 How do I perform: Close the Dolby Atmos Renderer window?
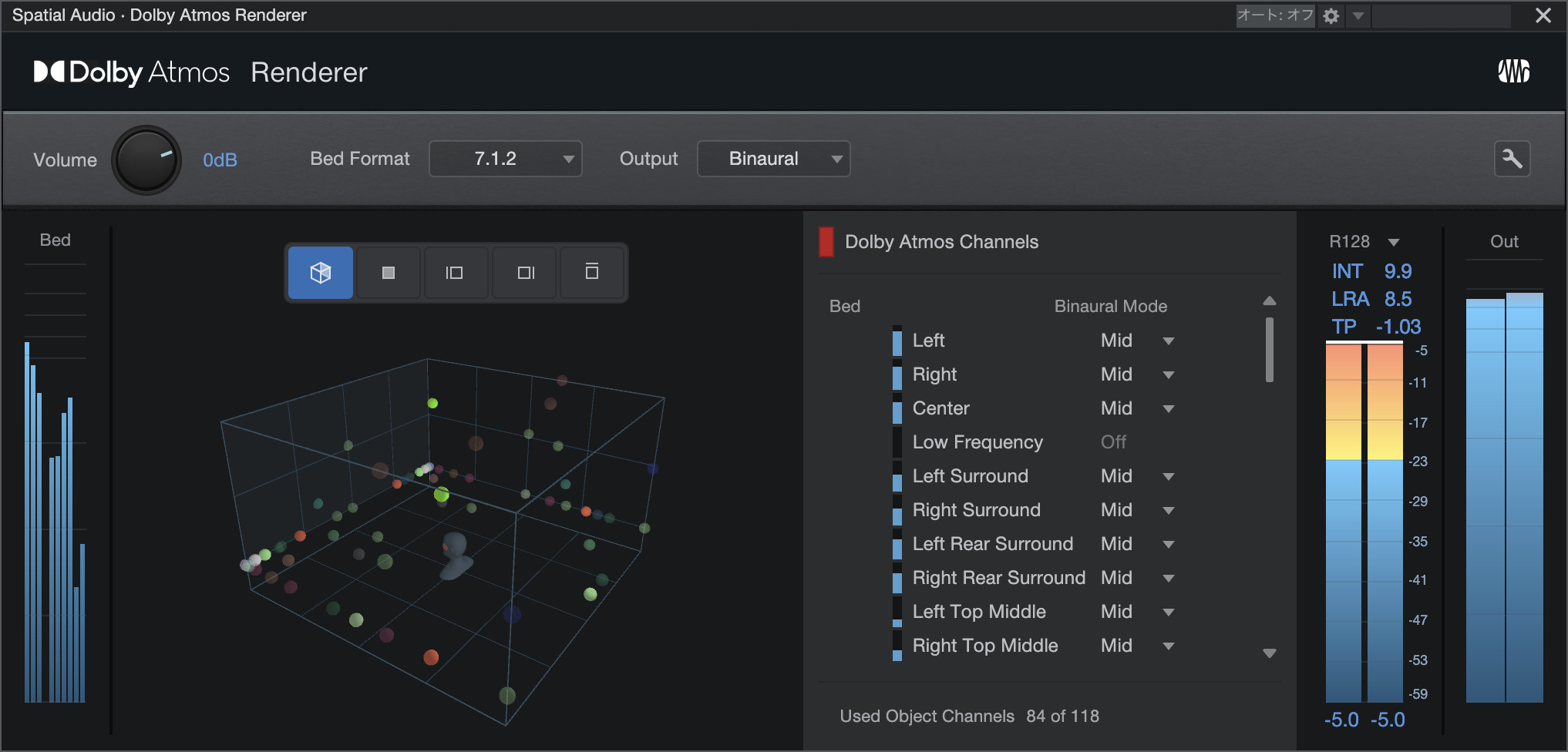1543,15
